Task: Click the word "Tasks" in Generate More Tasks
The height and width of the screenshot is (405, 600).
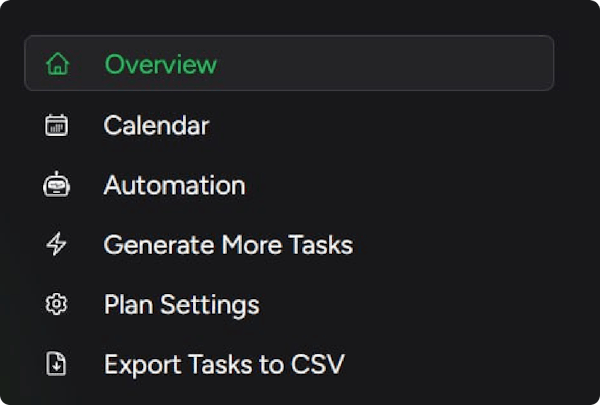Action: (x=320, y=245)
